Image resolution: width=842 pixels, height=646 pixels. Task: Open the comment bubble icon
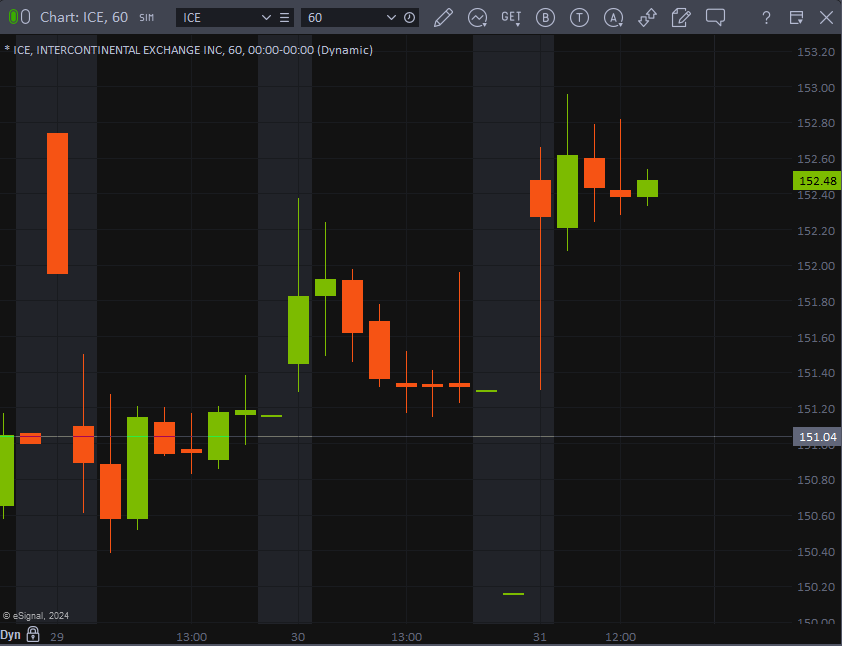pos(715,18)
